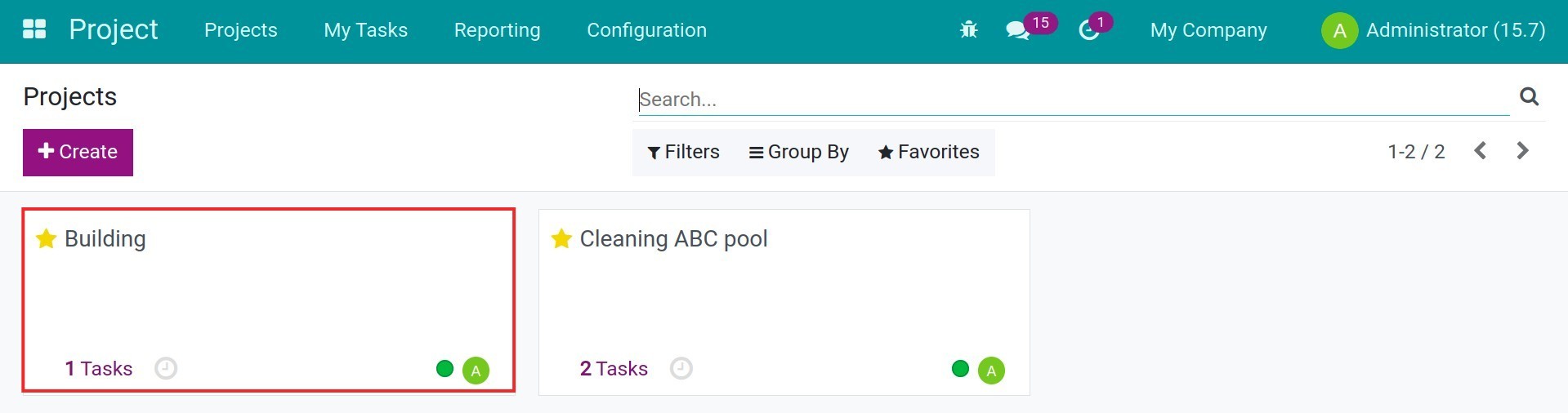Click the Create button

(78, 152)
